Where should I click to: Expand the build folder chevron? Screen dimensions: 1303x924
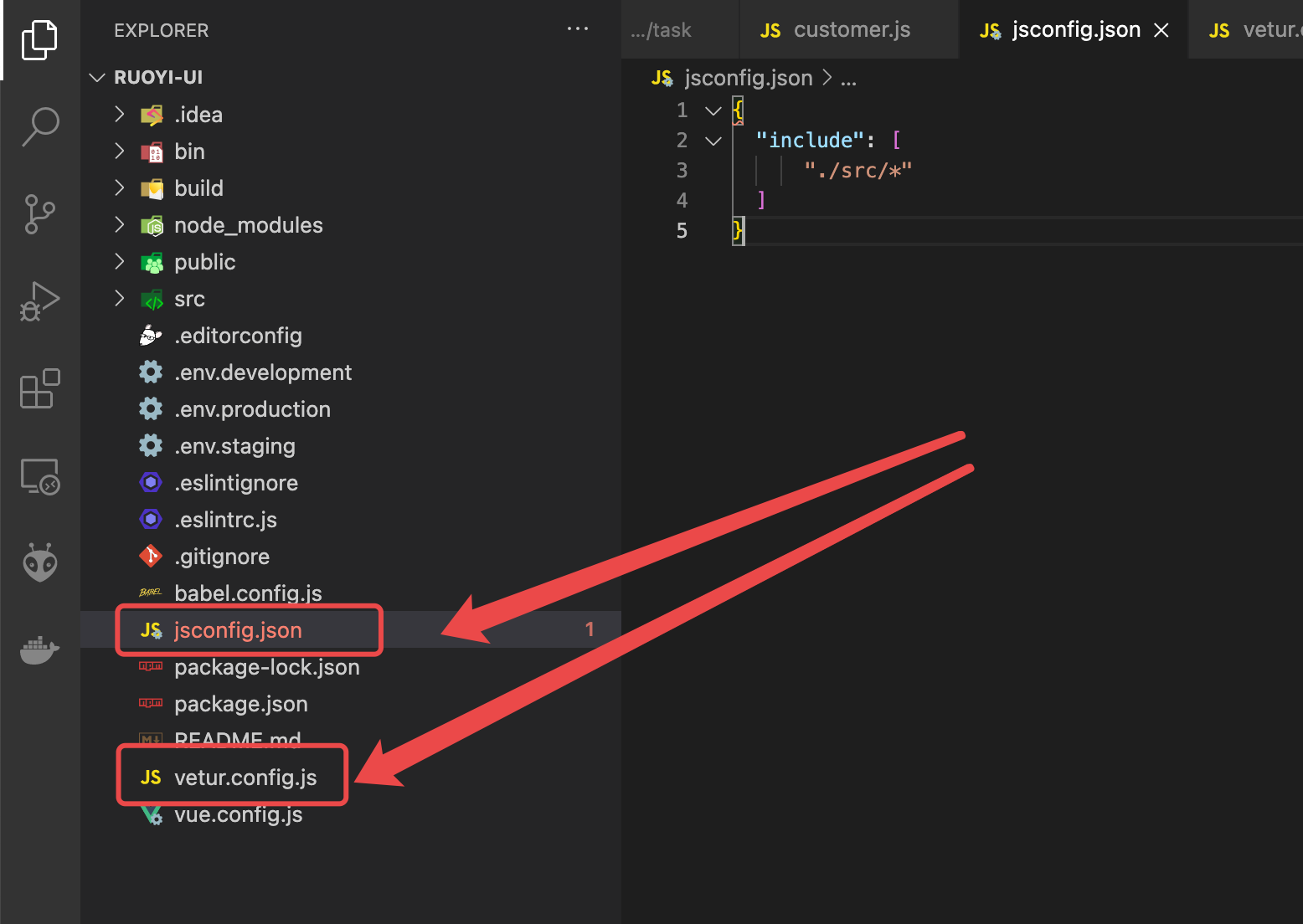click(x=119, y=188)
